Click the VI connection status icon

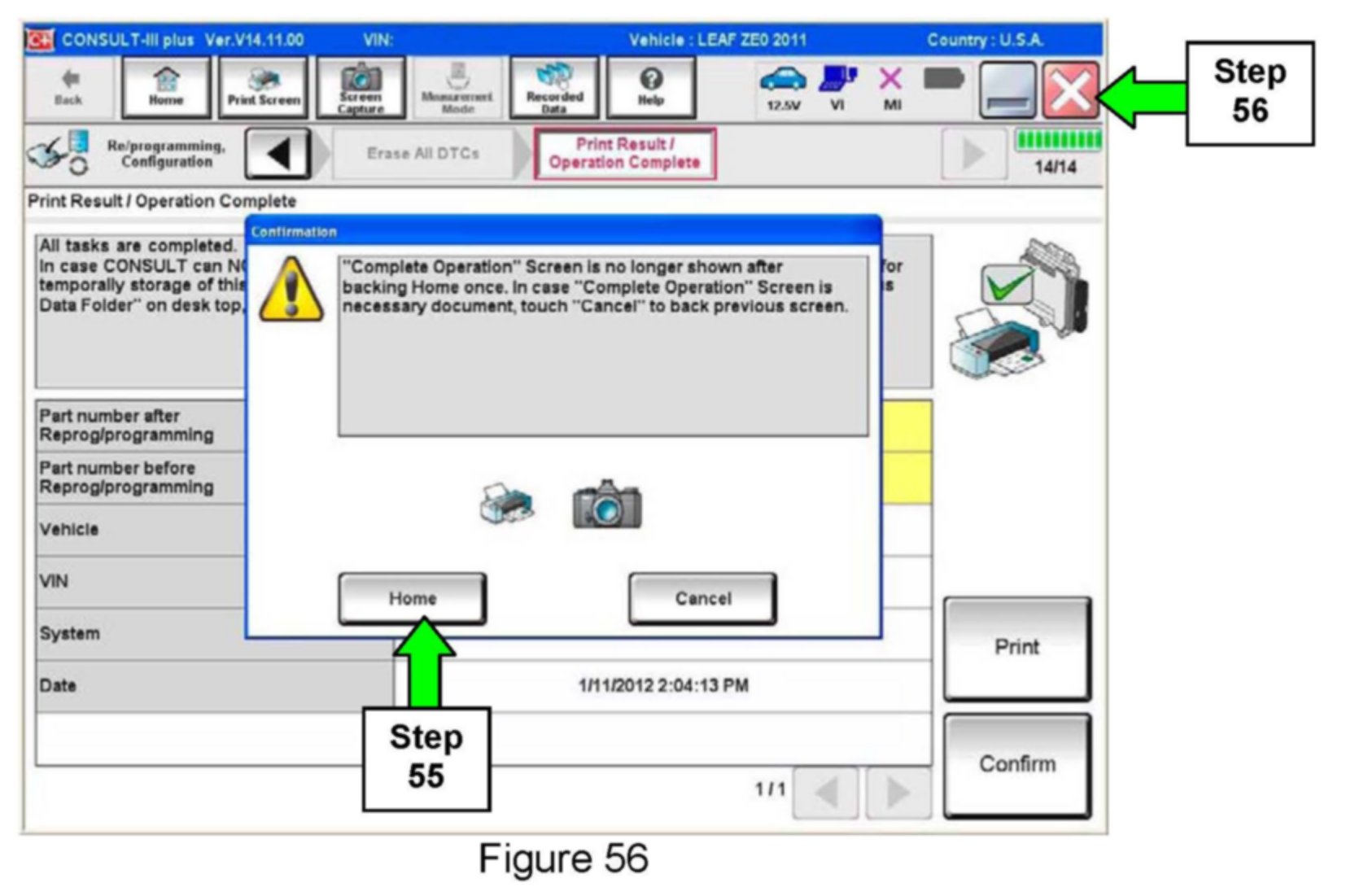coord(837,88)
